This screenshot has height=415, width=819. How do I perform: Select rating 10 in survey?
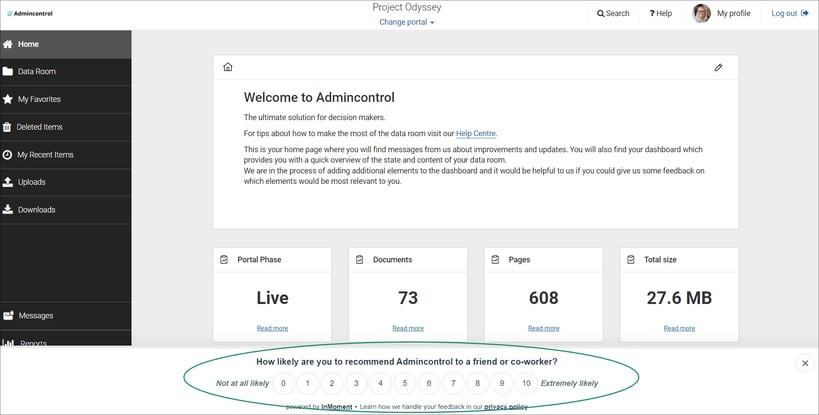point(526,383)
